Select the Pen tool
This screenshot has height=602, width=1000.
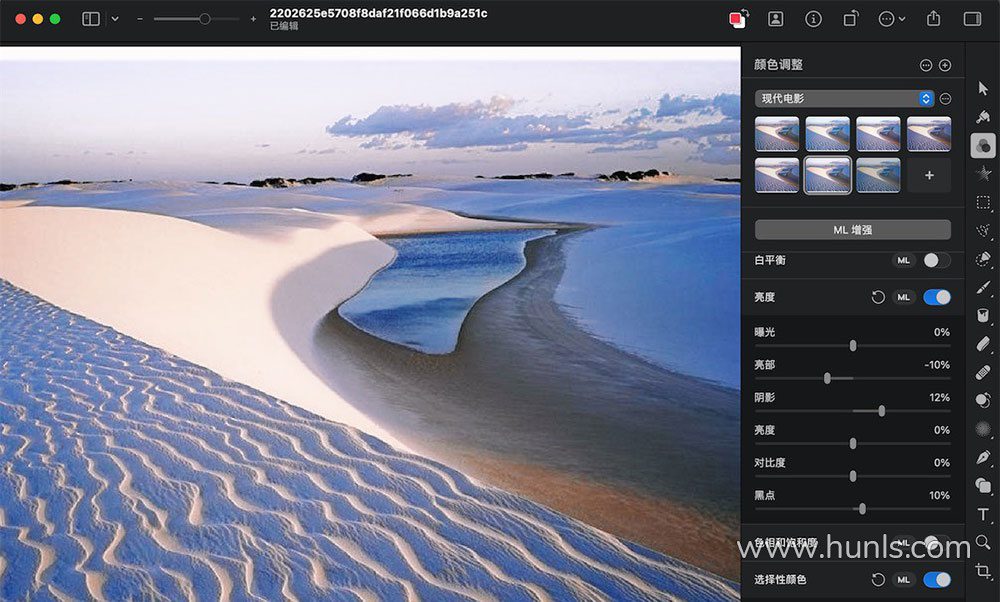983,457
